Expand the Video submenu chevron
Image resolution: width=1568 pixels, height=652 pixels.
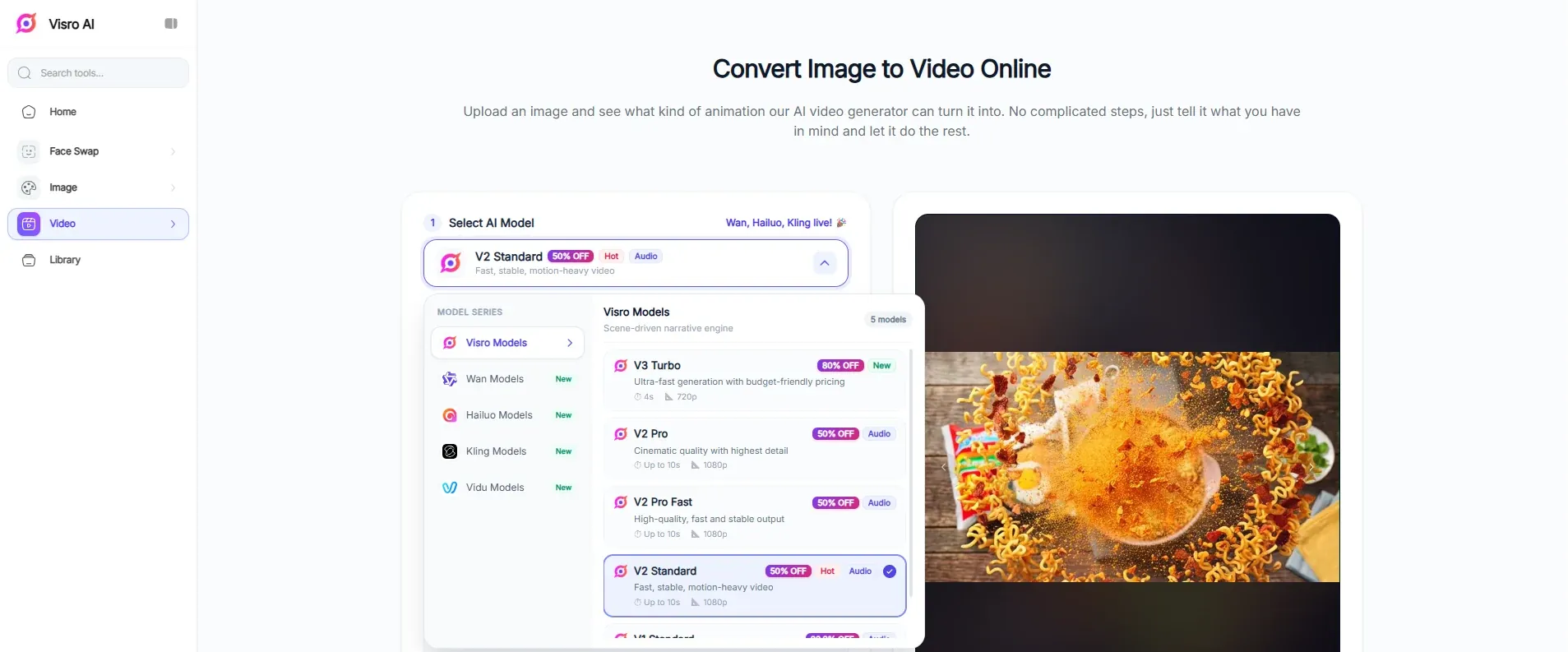(x=173, y=224)
